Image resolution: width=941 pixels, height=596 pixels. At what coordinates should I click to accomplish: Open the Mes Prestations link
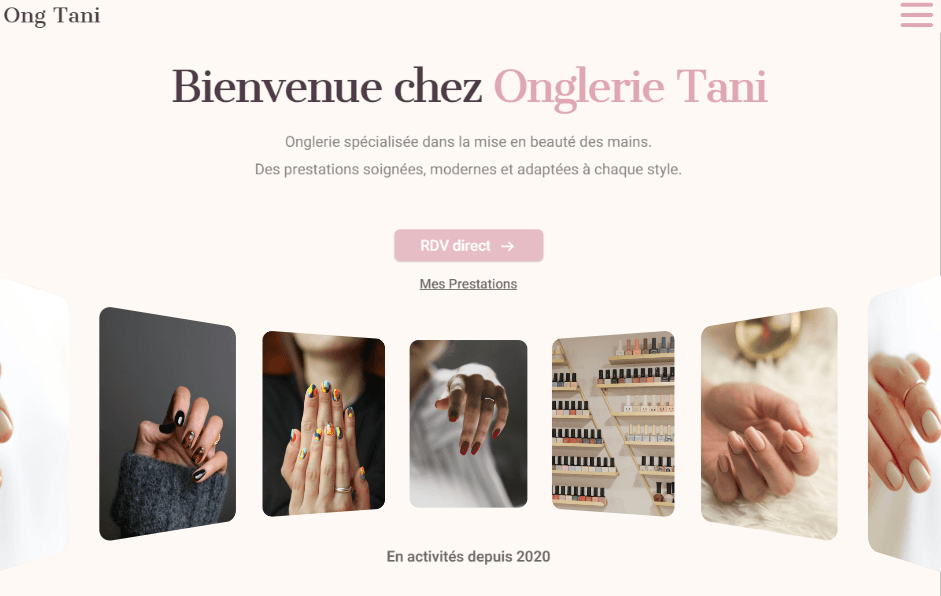468,284
